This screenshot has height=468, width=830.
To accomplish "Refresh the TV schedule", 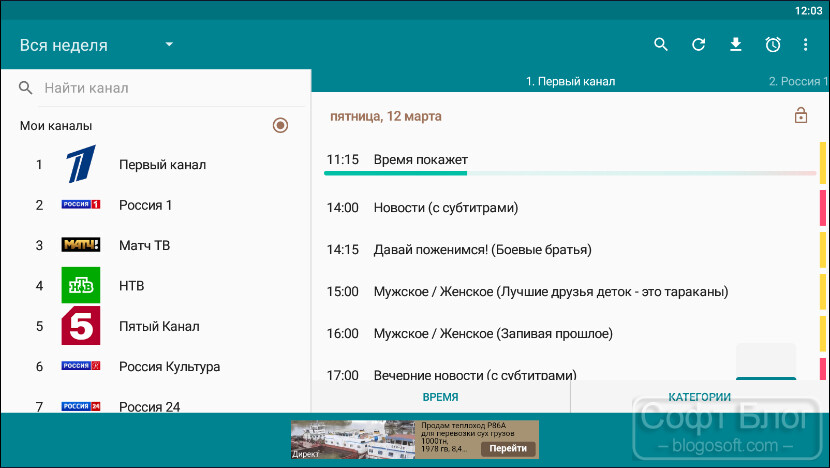I will point(698,44).
